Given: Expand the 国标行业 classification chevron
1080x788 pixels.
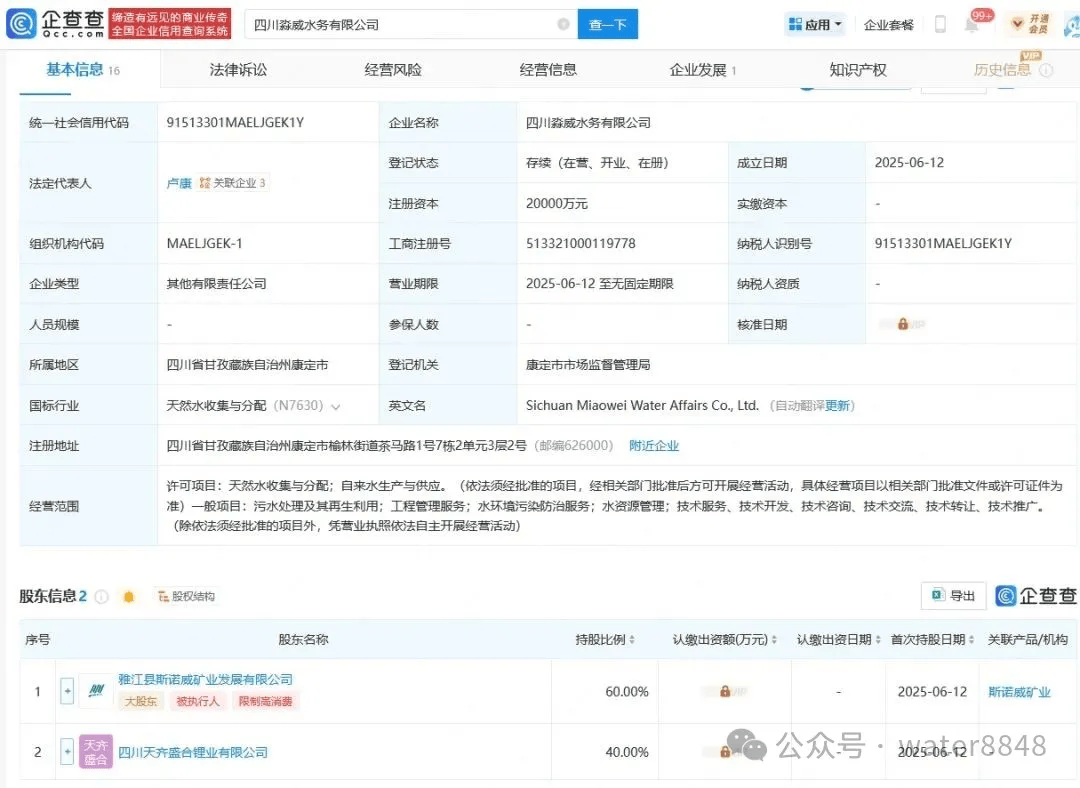Looking at the screenshot, I should (336, 406).
